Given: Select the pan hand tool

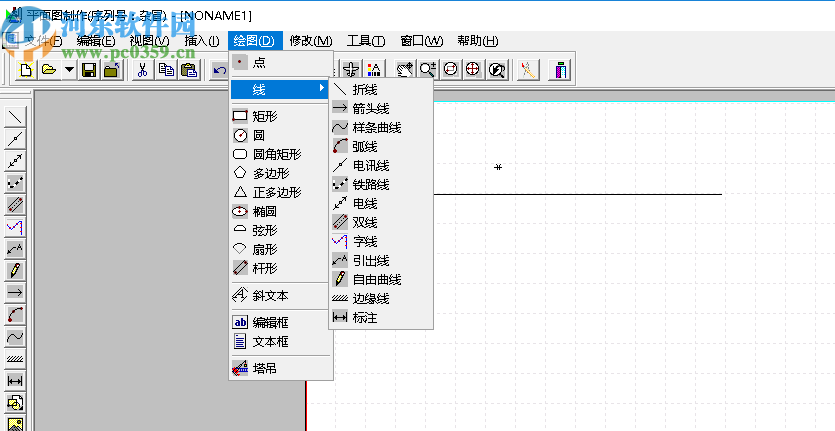Looking at the screenshot, I should click(405, 70).
